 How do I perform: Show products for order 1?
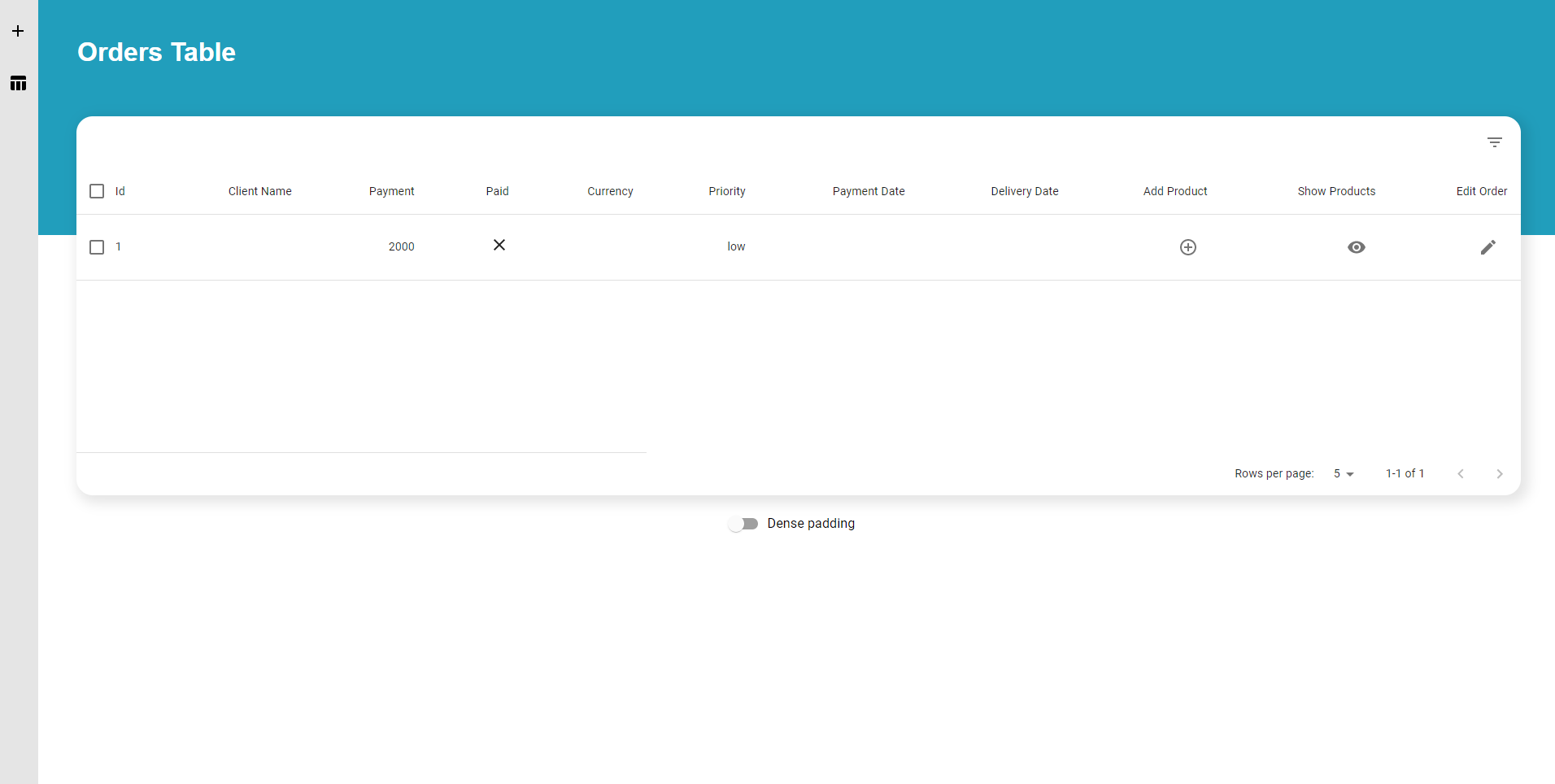(x=1356, y=247)
